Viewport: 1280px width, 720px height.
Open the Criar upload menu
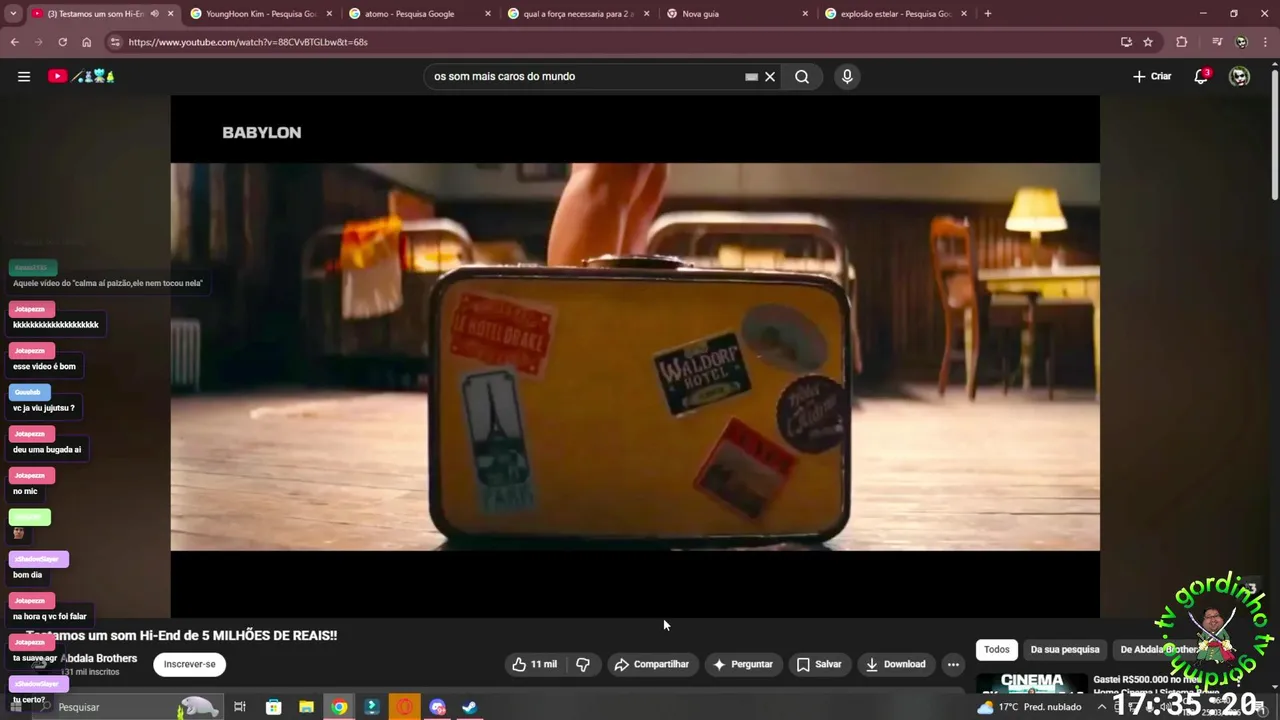click(x=1152, y=76)
